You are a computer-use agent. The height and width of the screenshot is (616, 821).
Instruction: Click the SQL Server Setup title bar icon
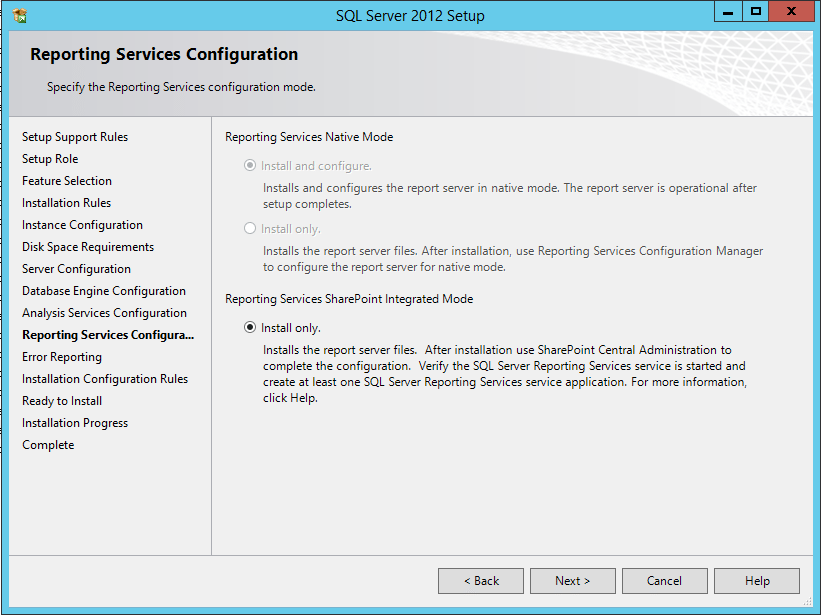[x=20, y=15]
